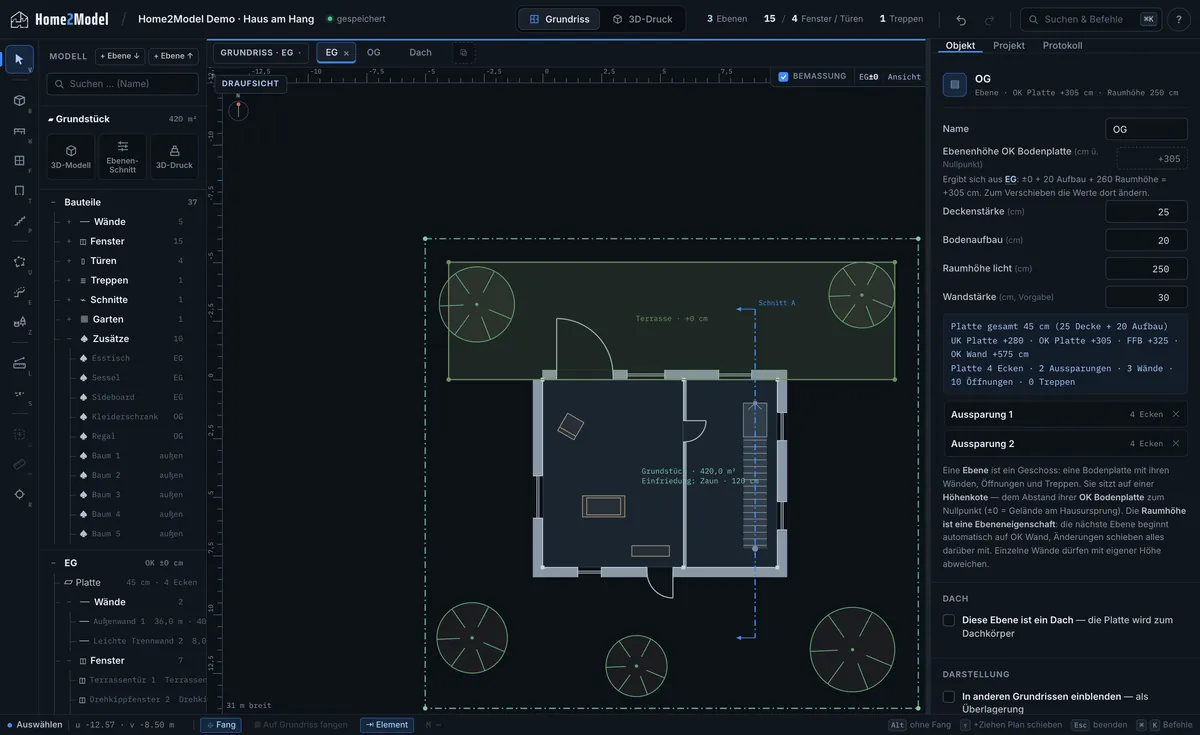Collapse the Bauteile tree group

tap(53, 202)
